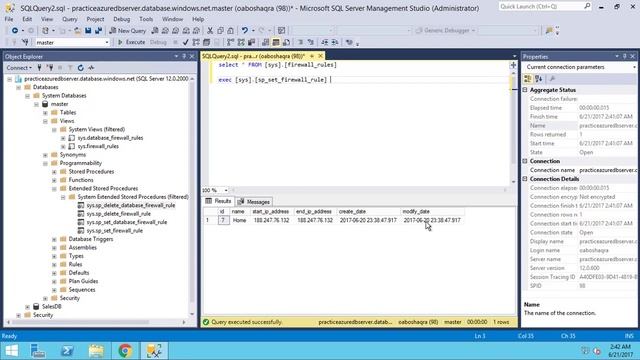Select Results to Text output mode
640x360 pixels.
(266, 42)
